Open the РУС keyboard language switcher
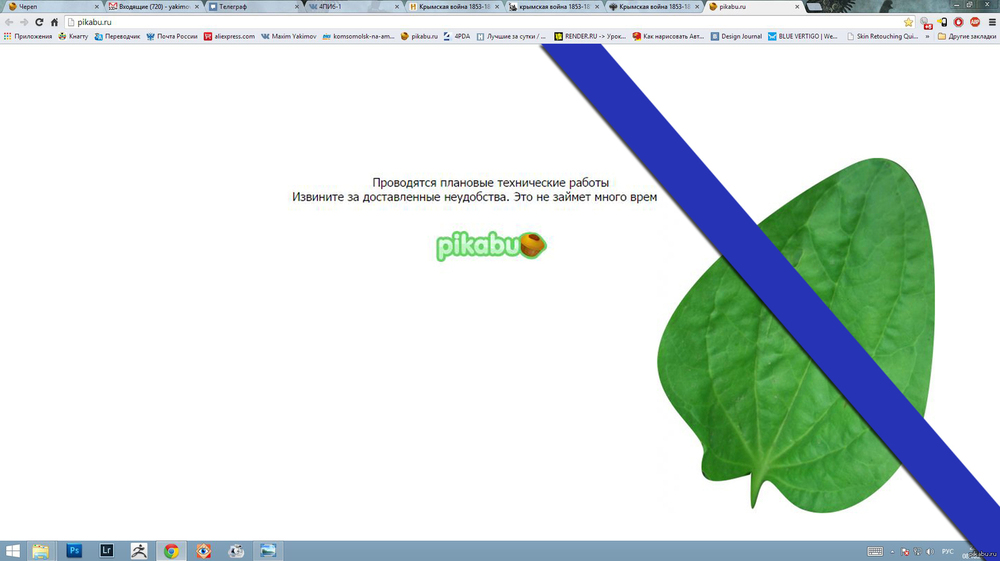The height and width of the screenshot is (561, 1000). (x=947, y=551)
